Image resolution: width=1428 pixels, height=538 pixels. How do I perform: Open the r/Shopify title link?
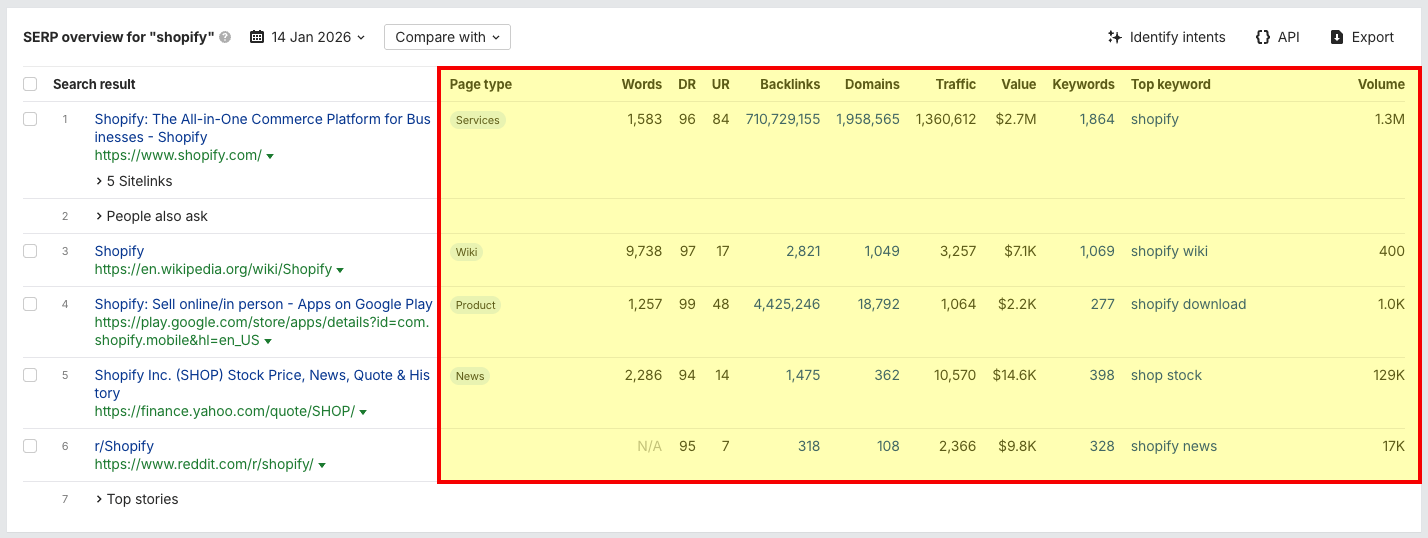click(x=124, y=446)
